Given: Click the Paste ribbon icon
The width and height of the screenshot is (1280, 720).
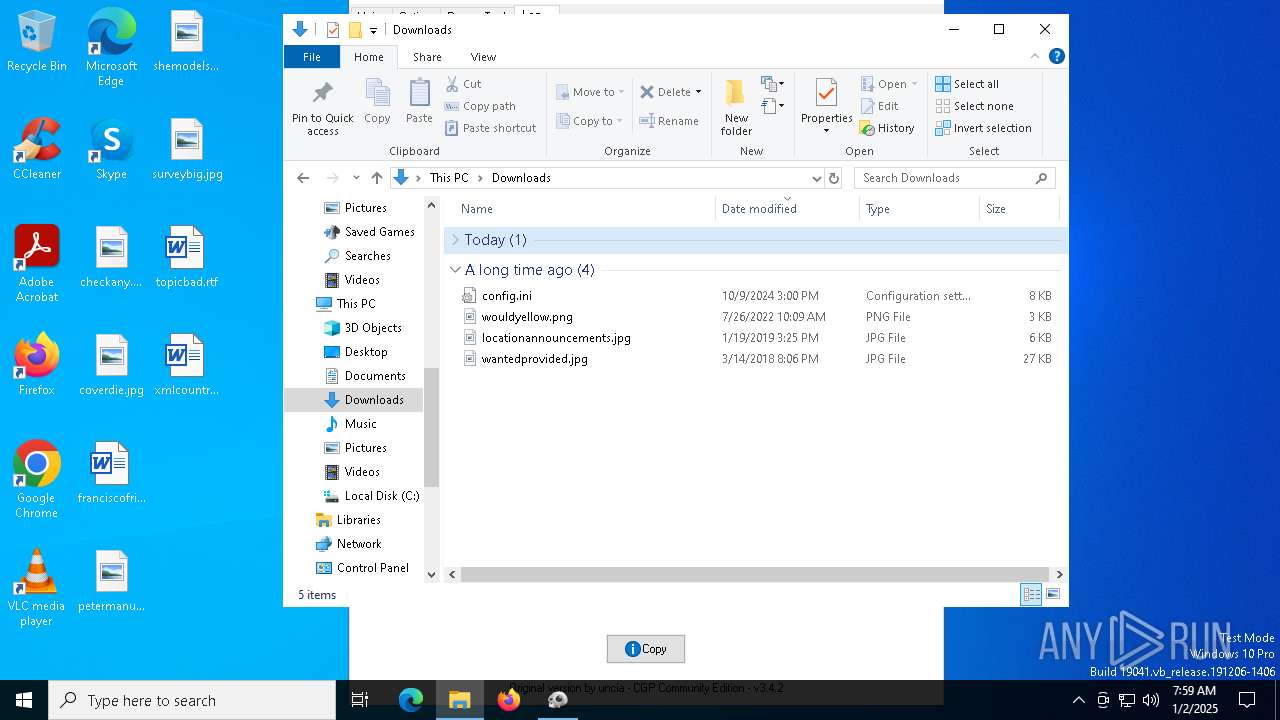Looking at the screenshot, I should [x=419, y=101].
